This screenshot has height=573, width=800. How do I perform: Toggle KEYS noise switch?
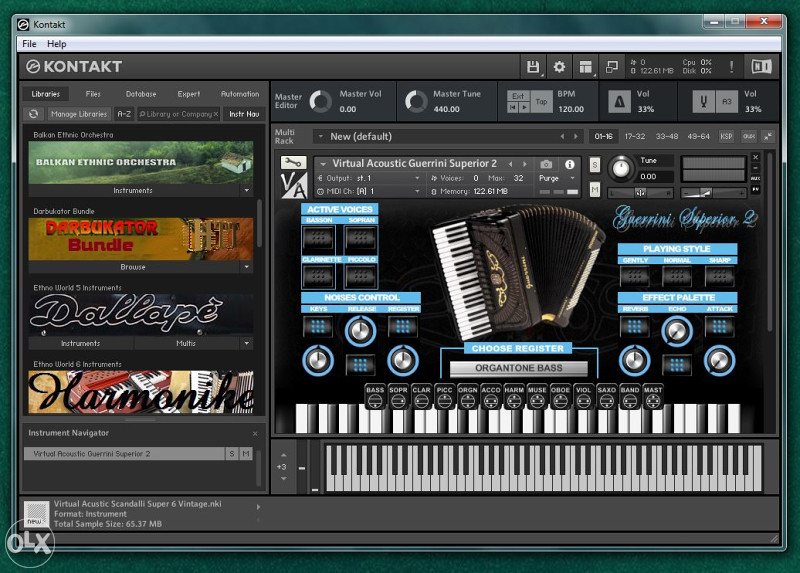[x=318, y=326]
